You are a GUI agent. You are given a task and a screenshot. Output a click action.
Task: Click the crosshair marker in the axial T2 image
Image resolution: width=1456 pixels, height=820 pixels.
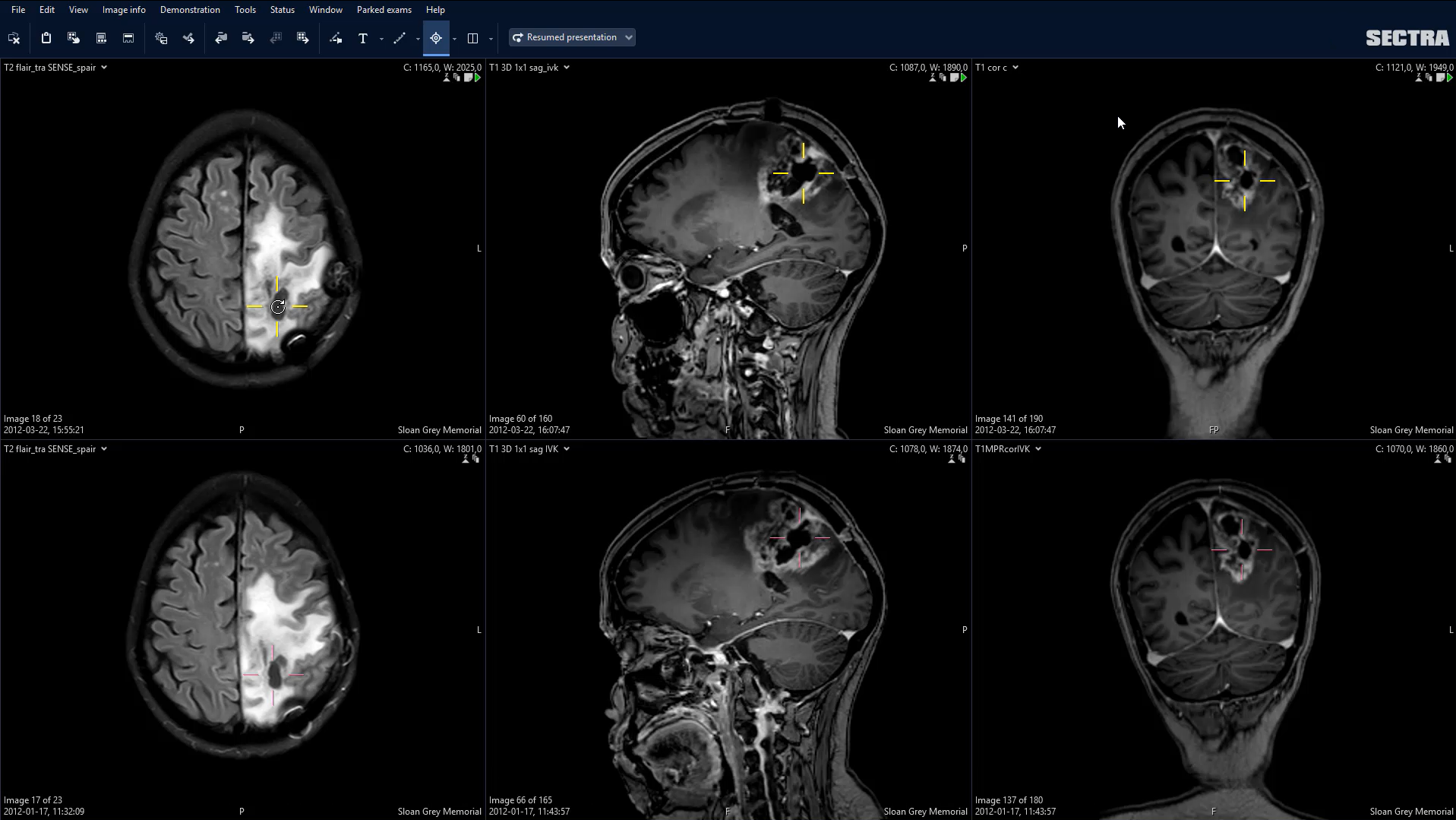277,306
